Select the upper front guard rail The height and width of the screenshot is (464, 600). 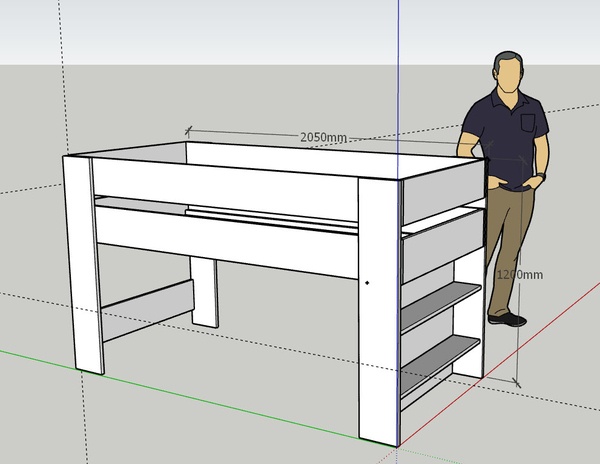[225, 180]
